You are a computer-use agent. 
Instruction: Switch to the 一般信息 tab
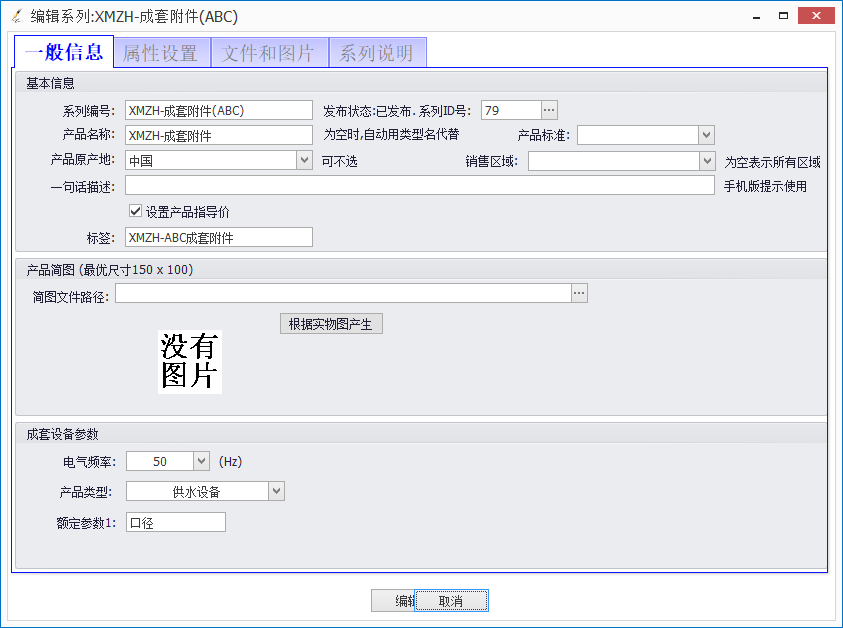pos(63,52)
